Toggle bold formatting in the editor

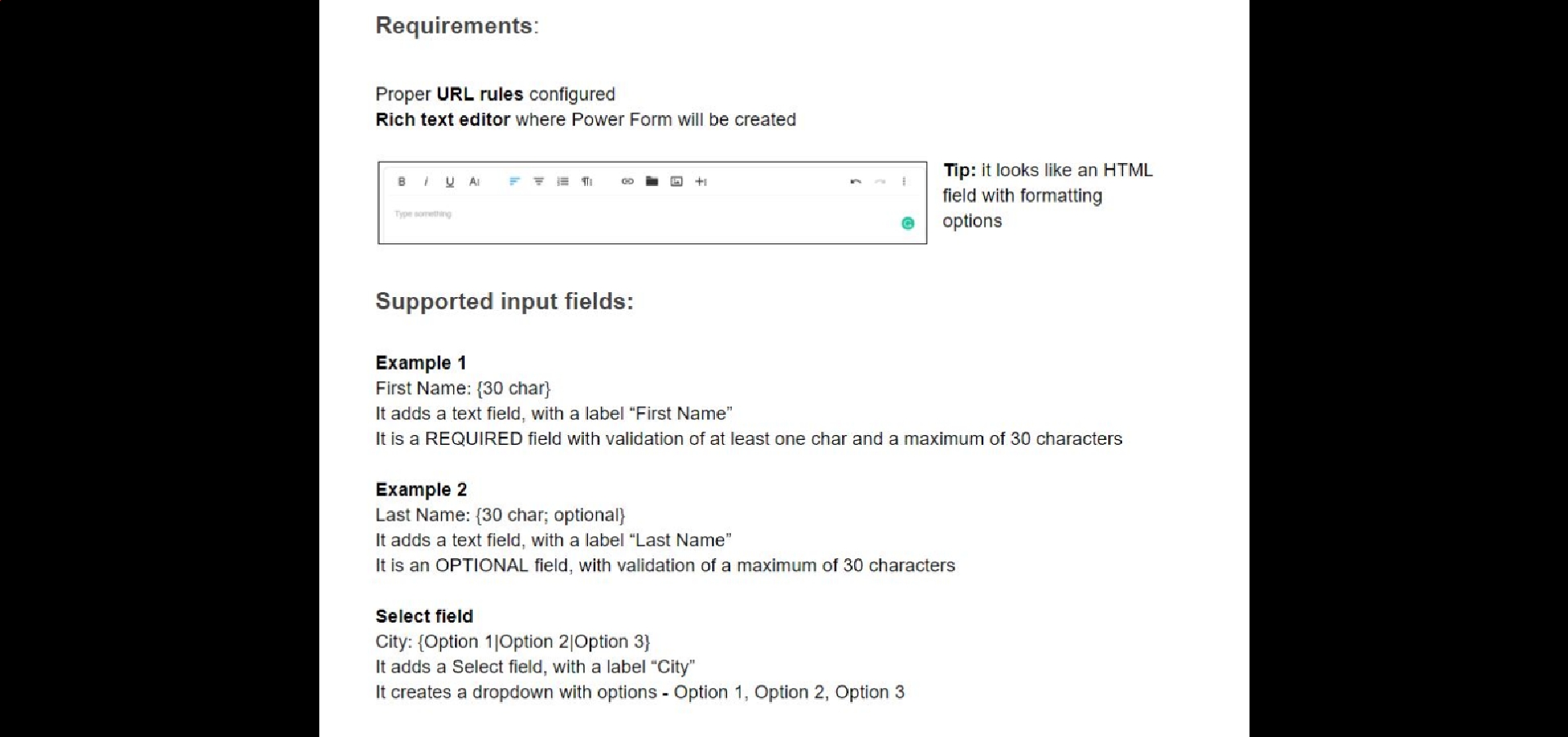click(x=401, y=182)
